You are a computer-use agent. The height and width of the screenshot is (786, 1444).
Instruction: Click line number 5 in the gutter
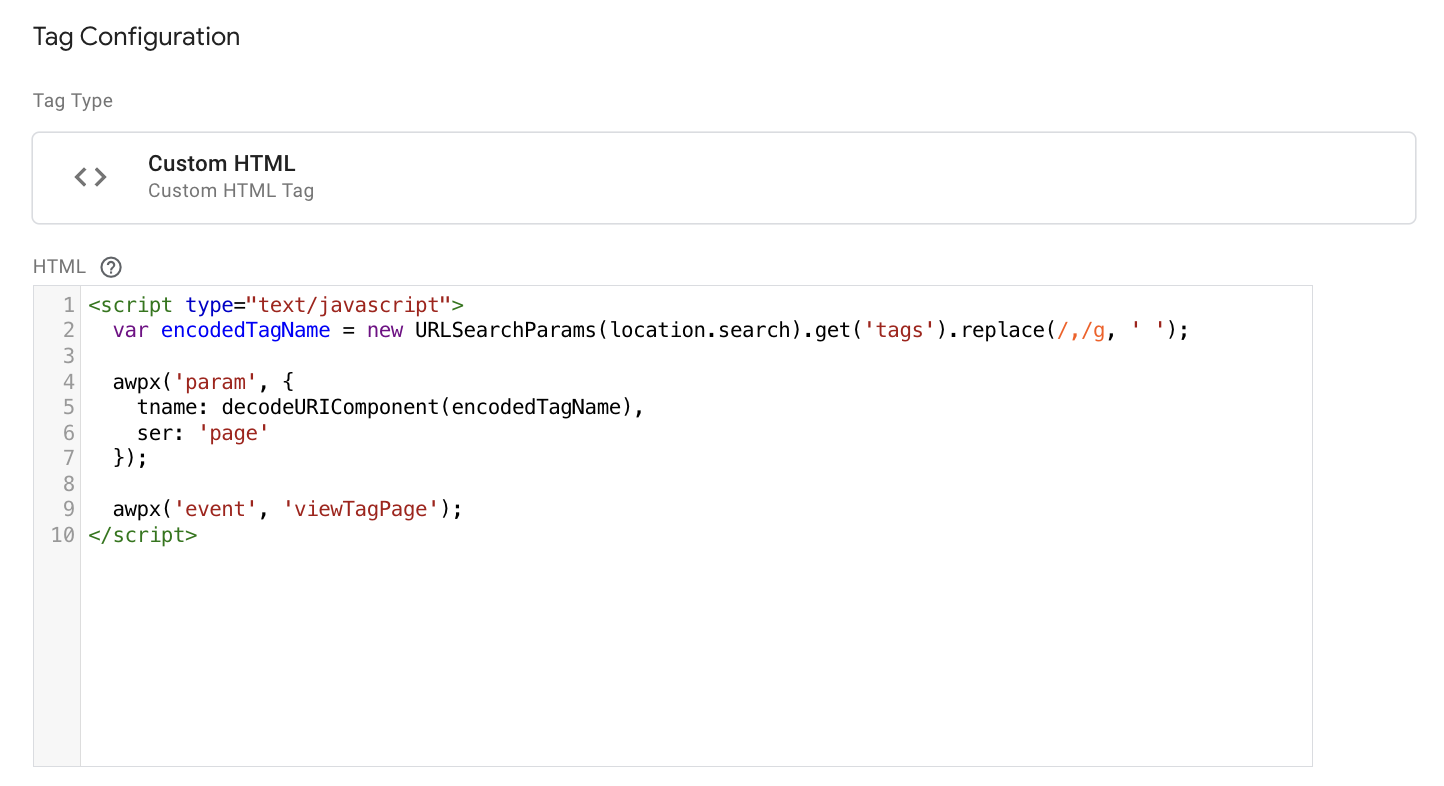tap(68, 407)
